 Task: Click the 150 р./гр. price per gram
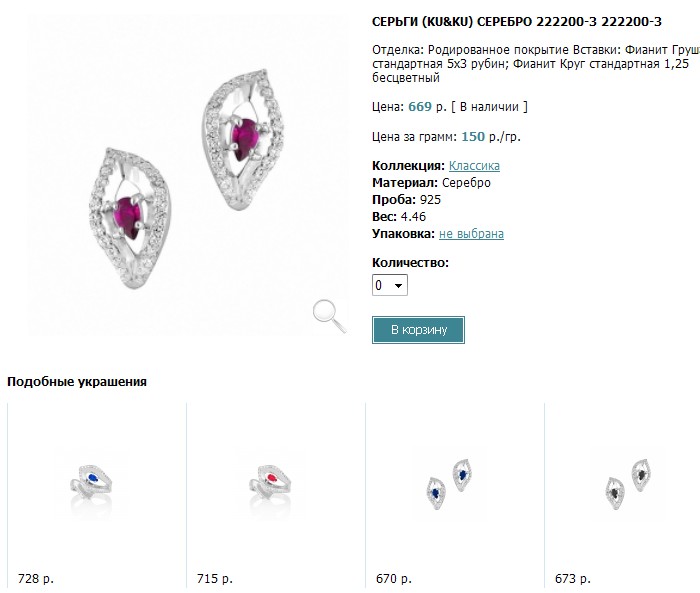[491, 137]
